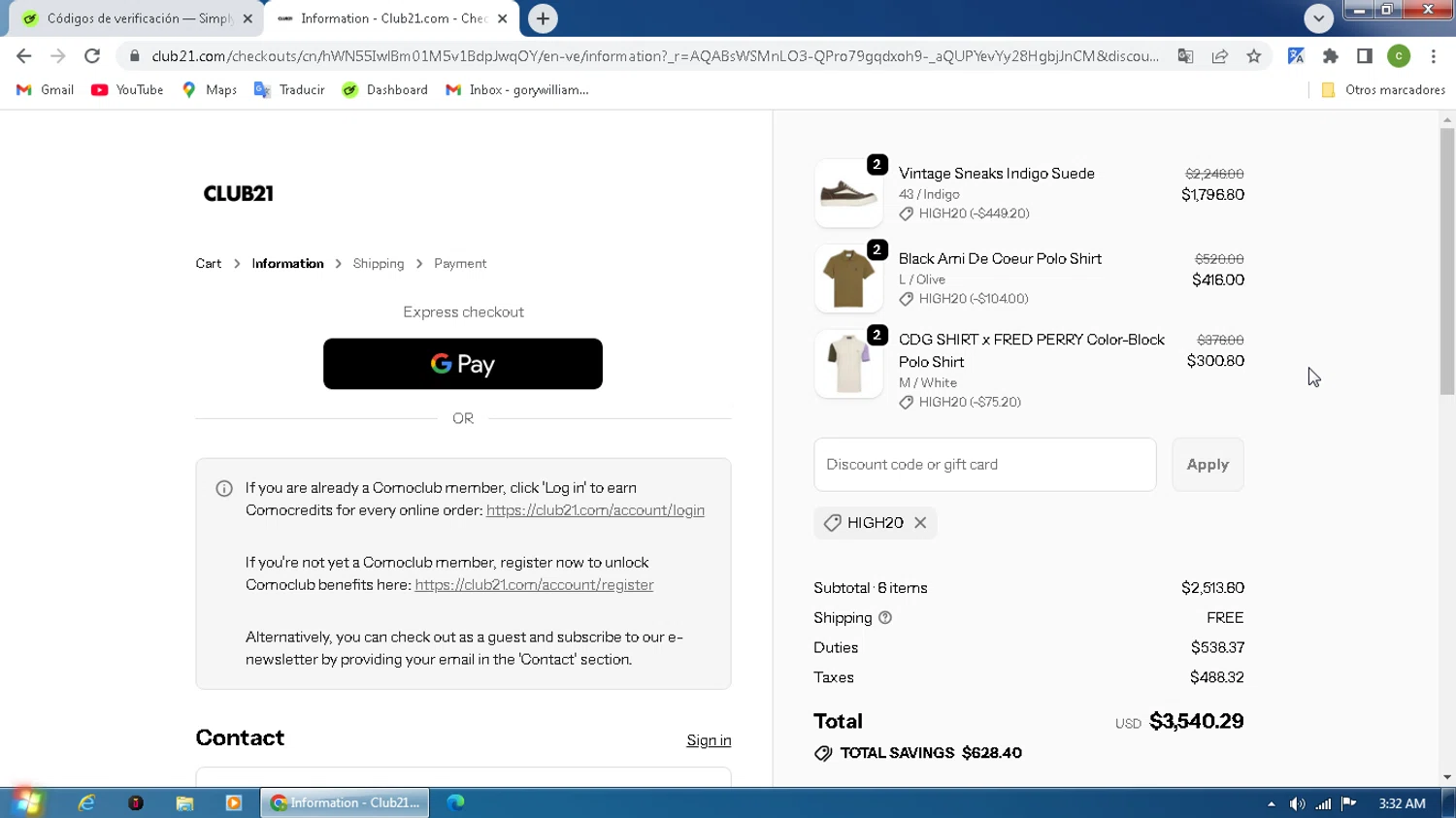Remove the HIGH20 discount code

pyautogui.click(x=920, y=523)
